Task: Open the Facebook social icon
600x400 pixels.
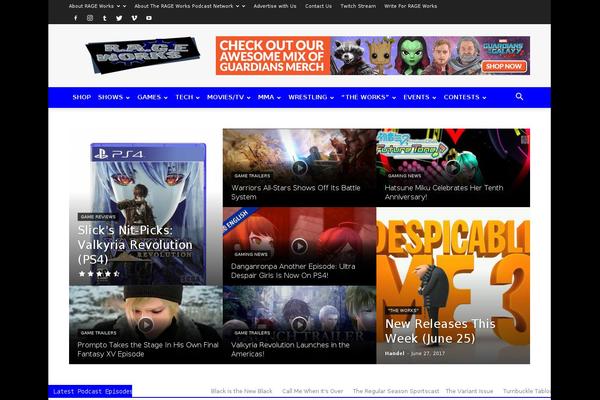Action: click(75, 18)
